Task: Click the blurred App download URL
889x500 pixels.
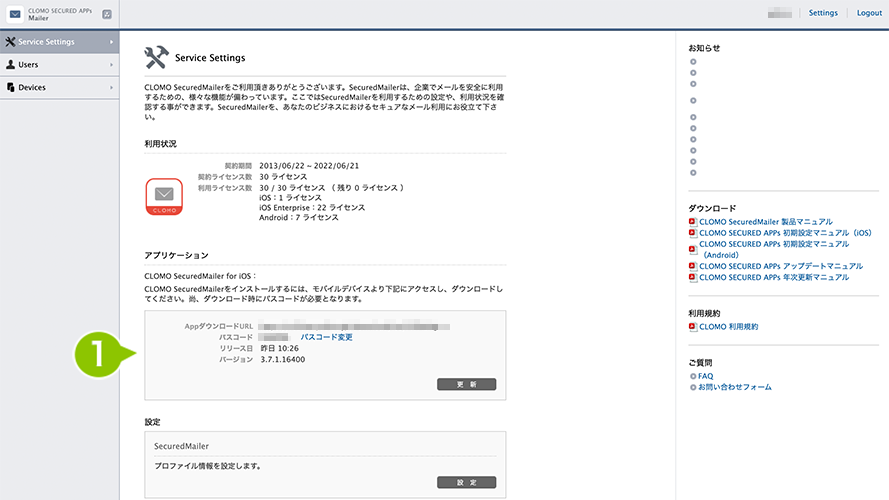Action: [x=354, y=327]
